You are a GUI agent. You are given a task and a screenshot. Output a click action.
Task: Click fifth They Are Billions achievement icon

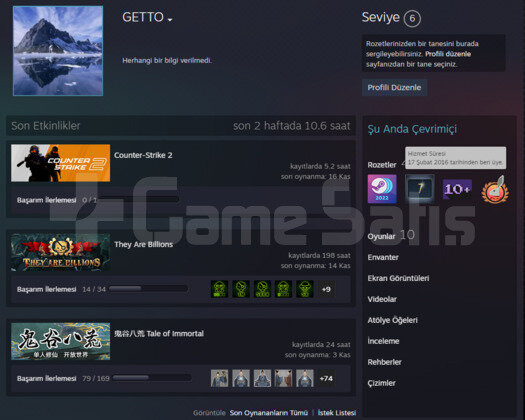[305, 289]
